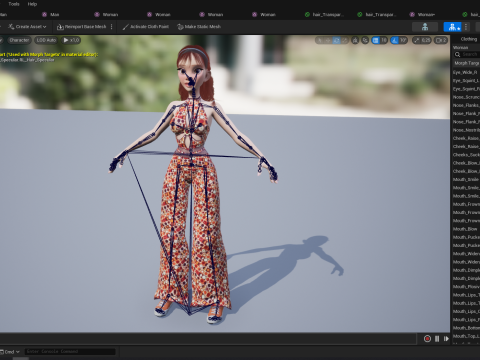Open the surface snapping options icon
The width and height of the screenshot is (480, 360).
pos(365,40)
